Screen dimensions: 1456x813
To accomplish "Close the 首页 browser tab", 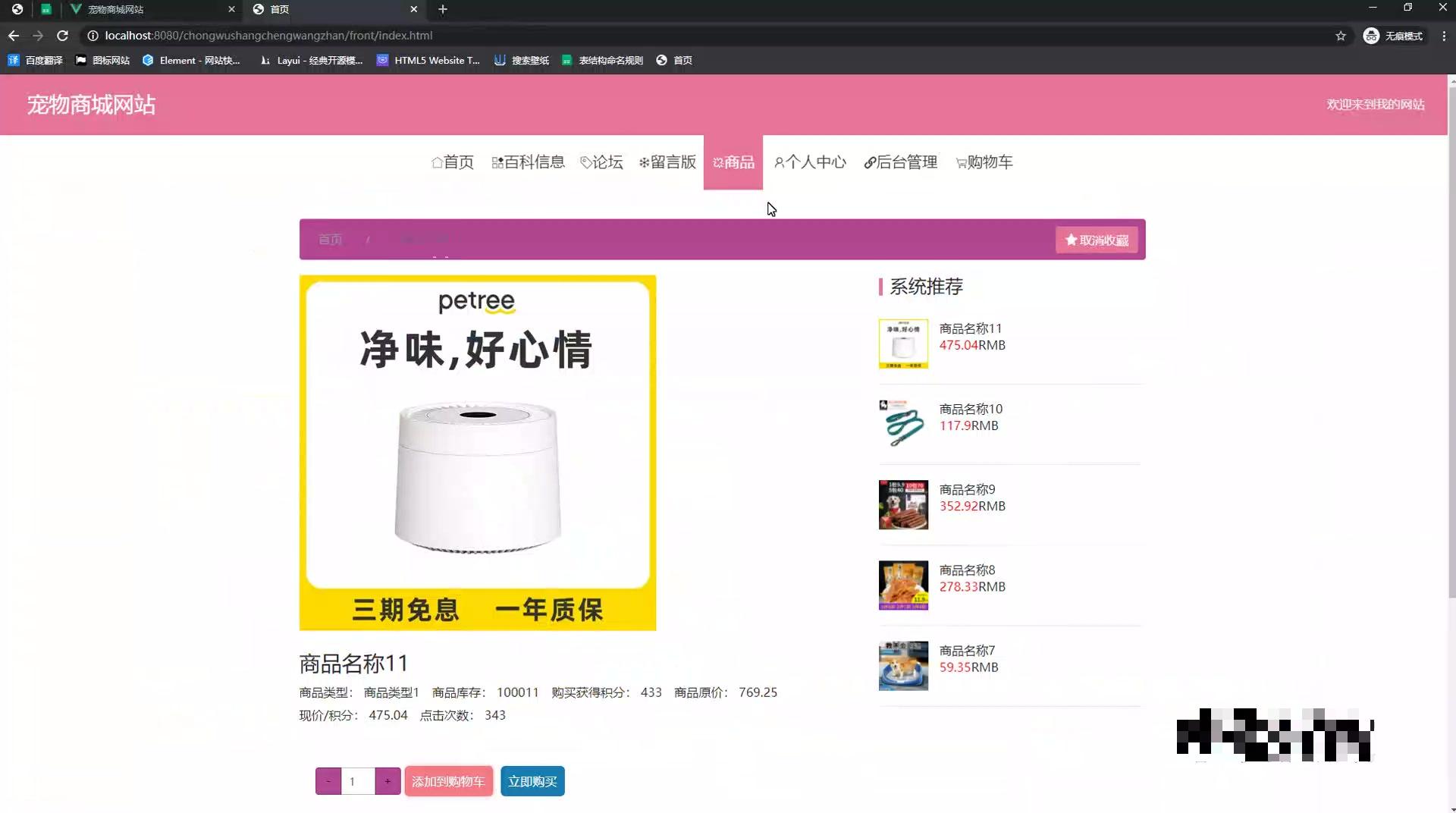I will [x=413, y=9].
